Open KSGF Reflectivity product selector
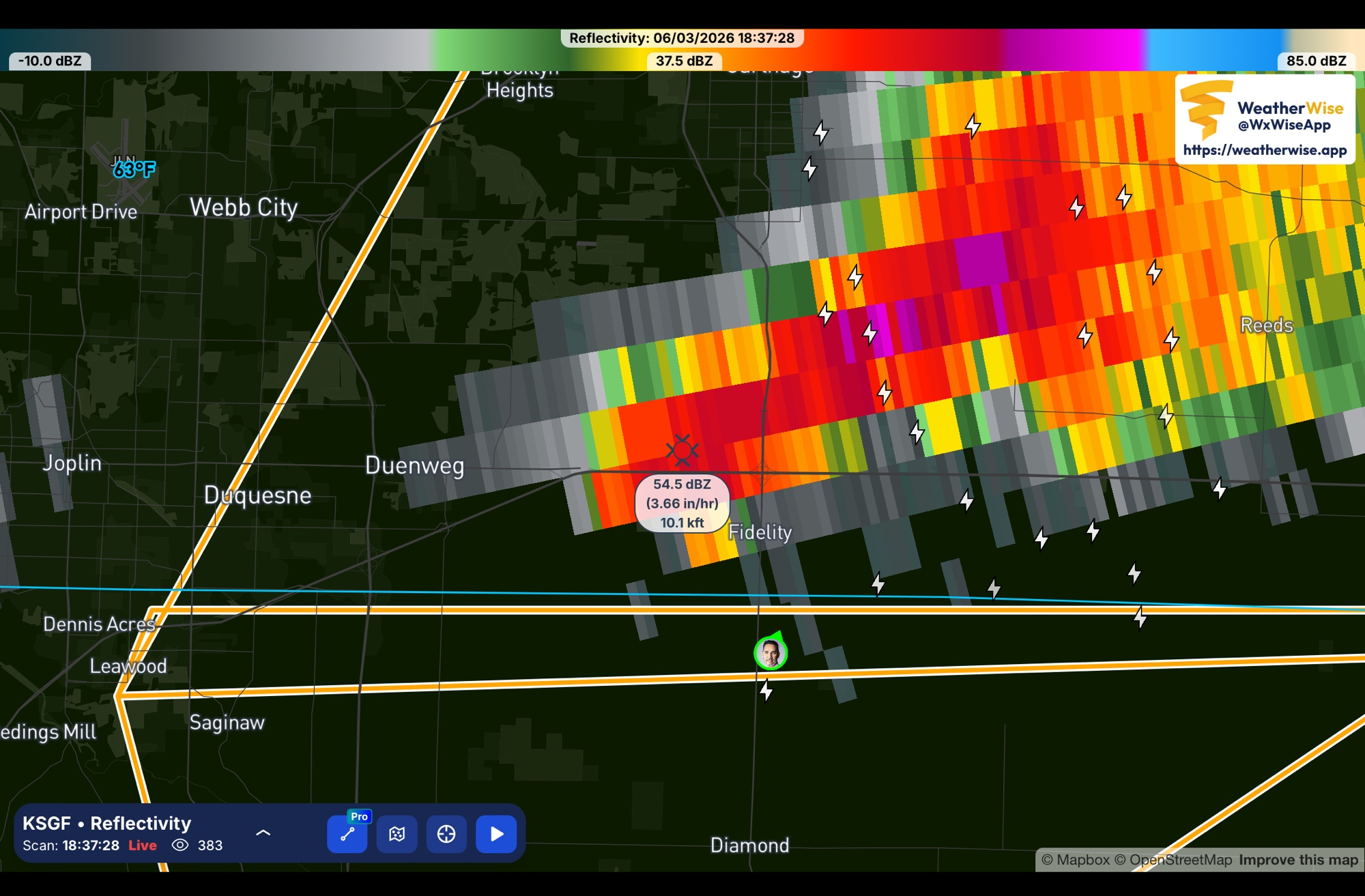 point(107,823)
